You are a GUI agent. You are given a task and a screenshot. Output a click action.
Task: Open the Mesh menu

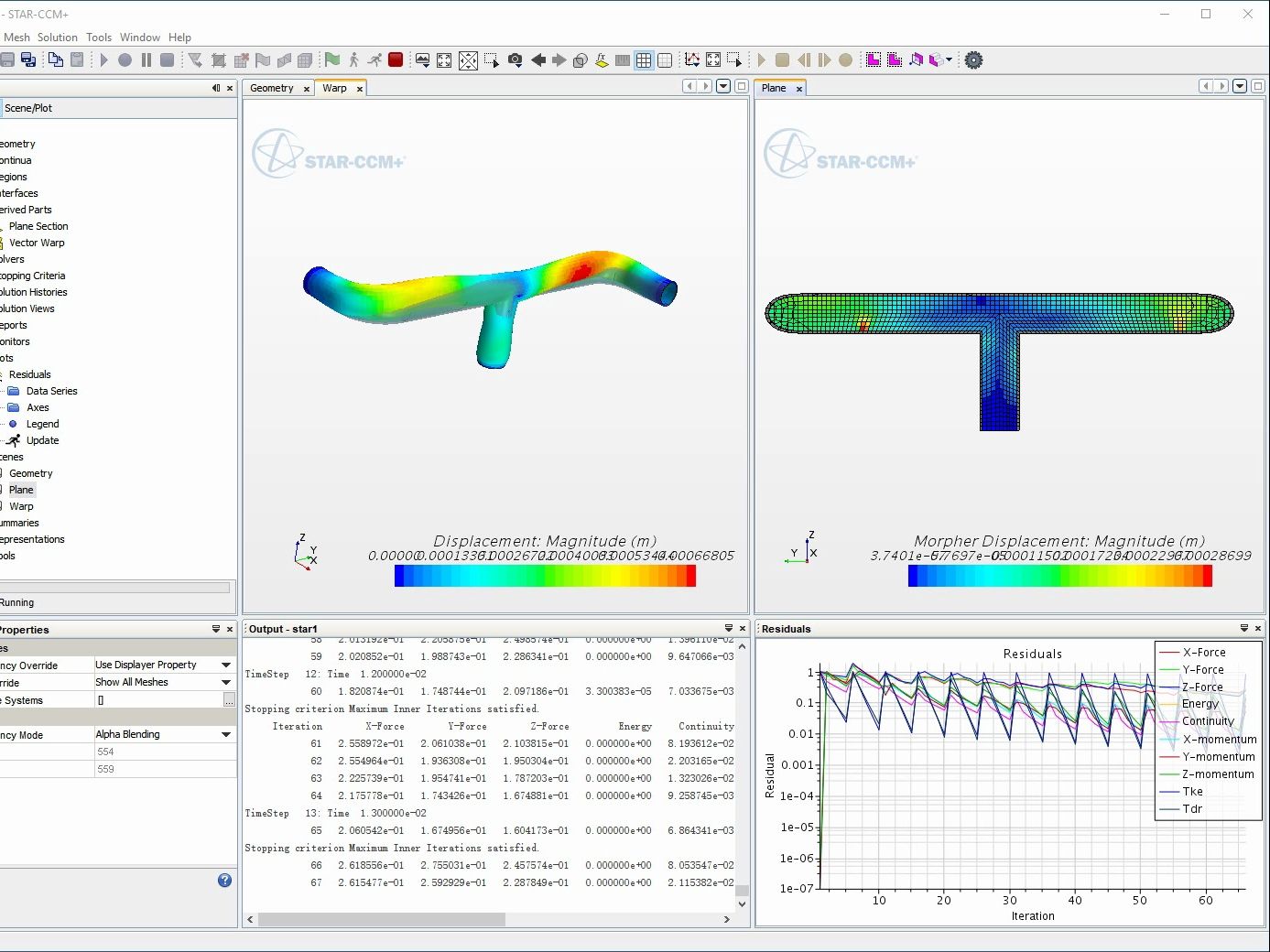(17, 38)
